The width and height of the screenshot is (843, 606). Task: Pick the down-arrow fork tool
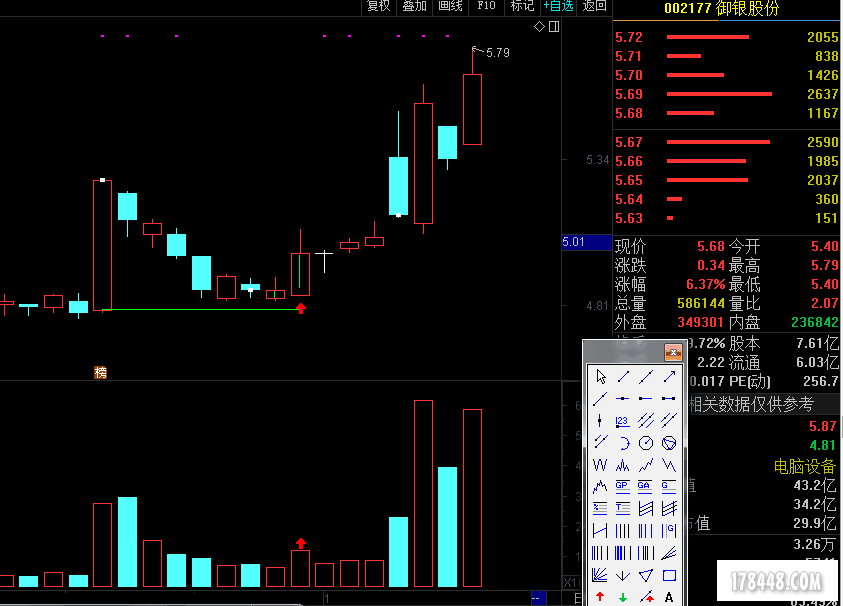pos(623,575)
